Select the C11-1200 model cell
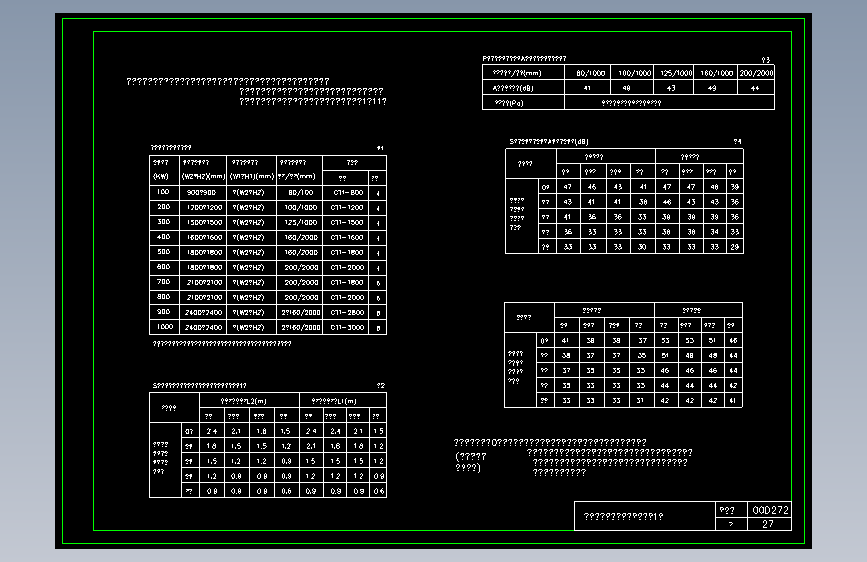Viewport: 867px width, 562px height. pyautogui.click(x=347, y=207)
